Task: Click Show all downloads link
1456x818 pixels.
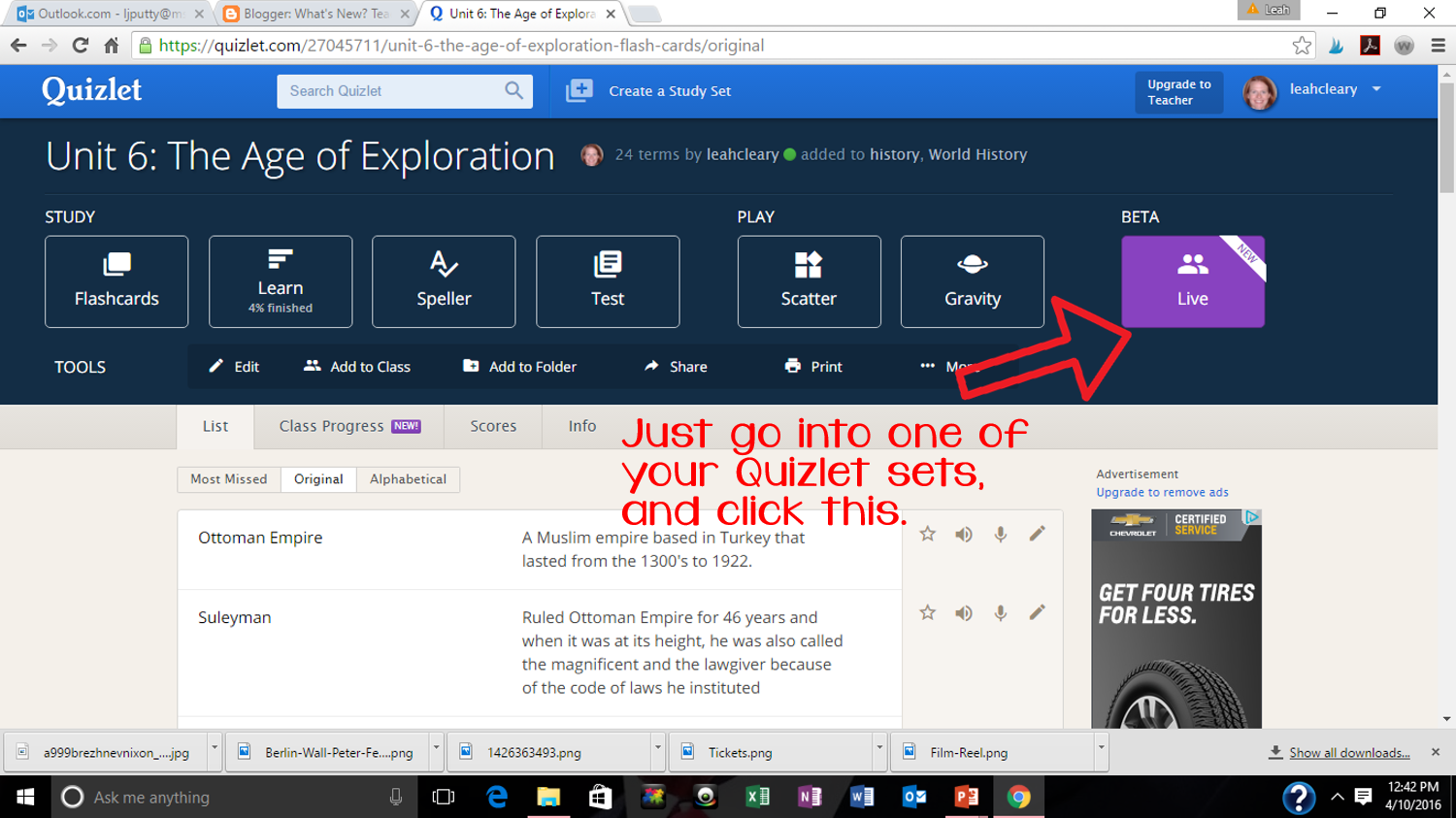Action: pos(1349,753)
